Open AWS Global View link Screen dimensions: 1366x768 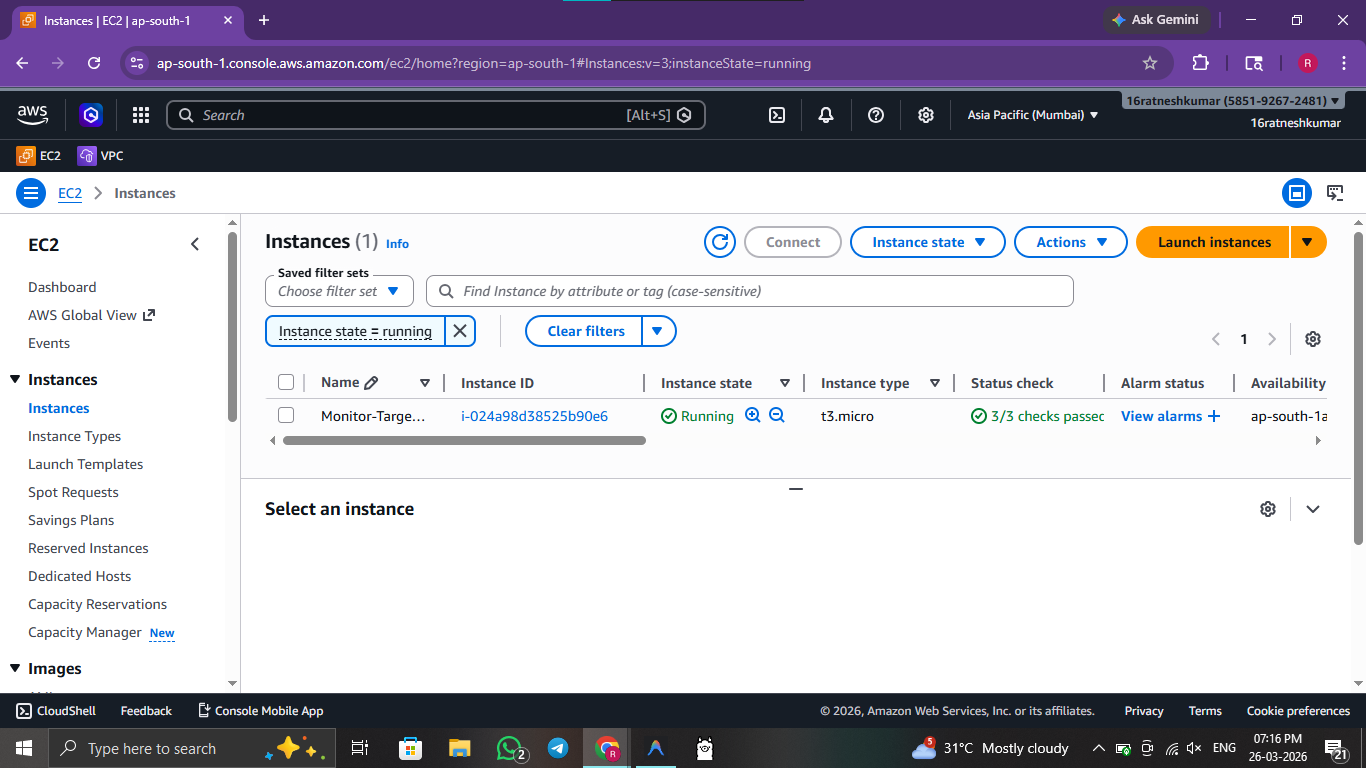[91, 315]
